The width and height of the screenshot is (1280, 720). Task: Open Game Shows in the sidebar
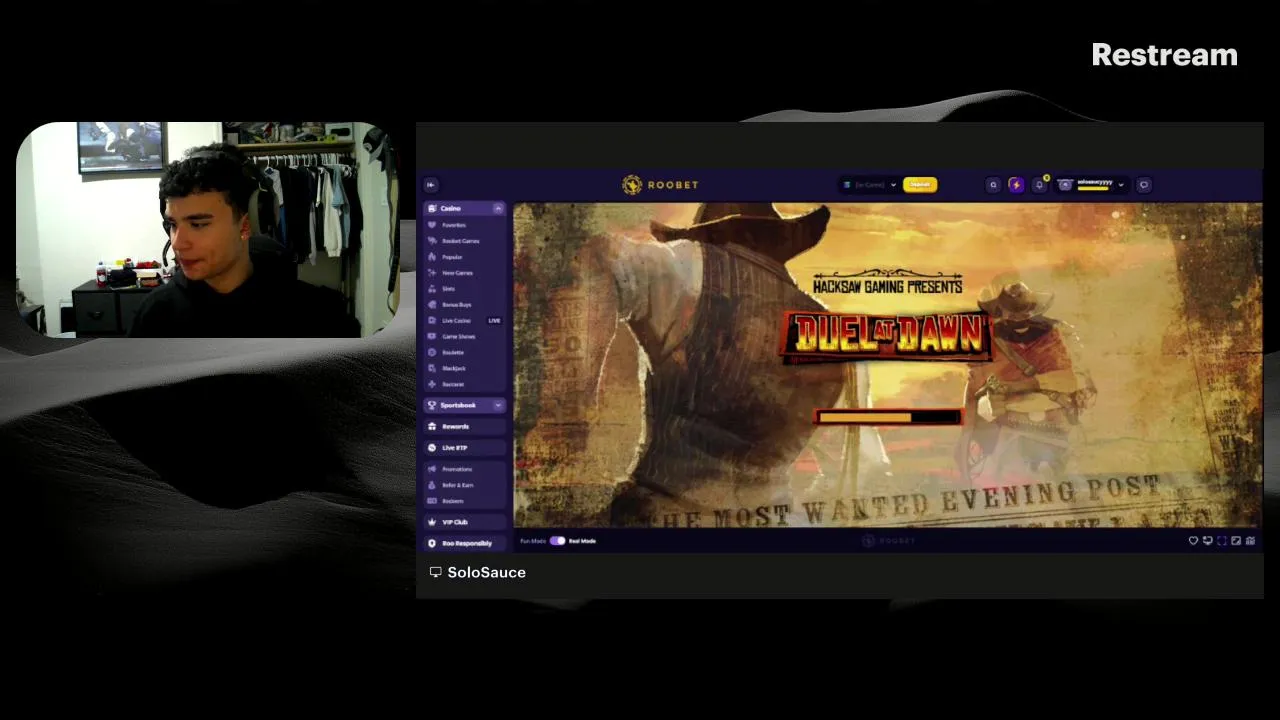pos(465,336)
